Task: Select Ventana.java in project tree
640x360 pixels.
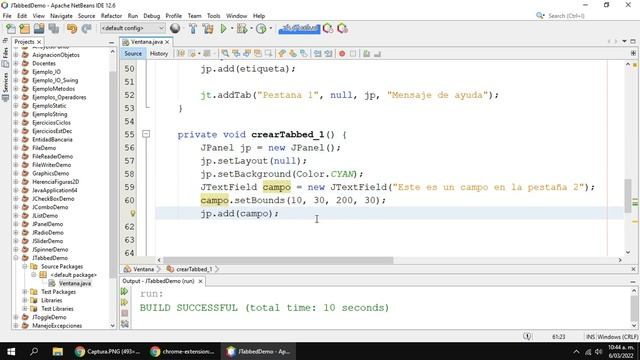Action: [75, 283]
